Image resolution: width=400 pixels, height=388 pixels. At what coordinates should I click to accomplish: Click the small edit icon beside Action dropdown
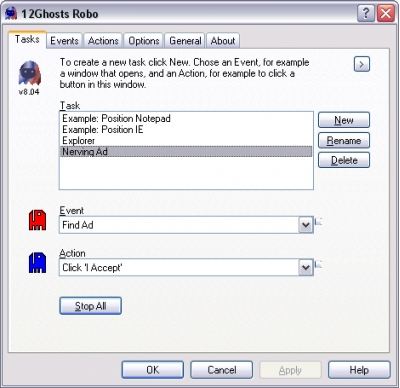(318, 264)
